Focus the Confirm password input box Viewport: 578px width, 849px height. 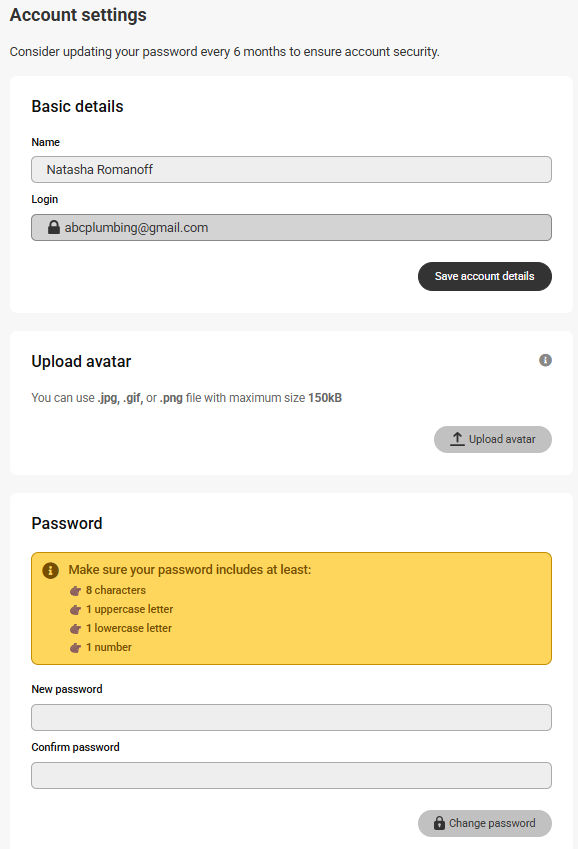tap(291, 775)
